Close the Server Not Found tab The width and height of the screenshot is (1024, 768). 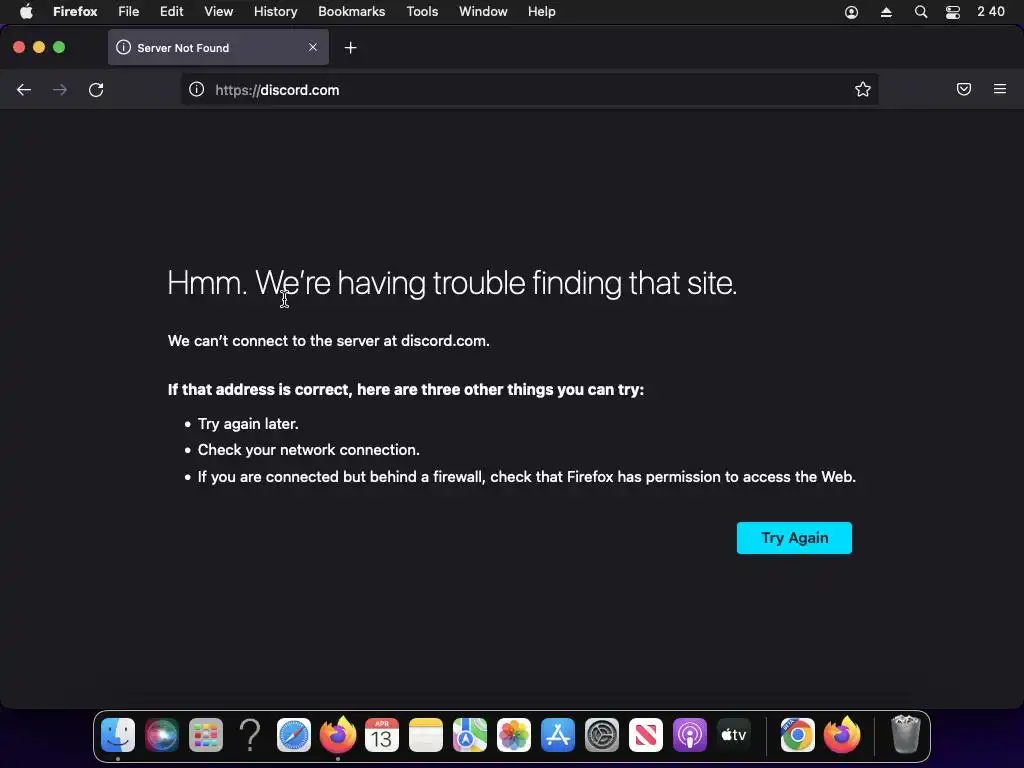pos(313,47)
